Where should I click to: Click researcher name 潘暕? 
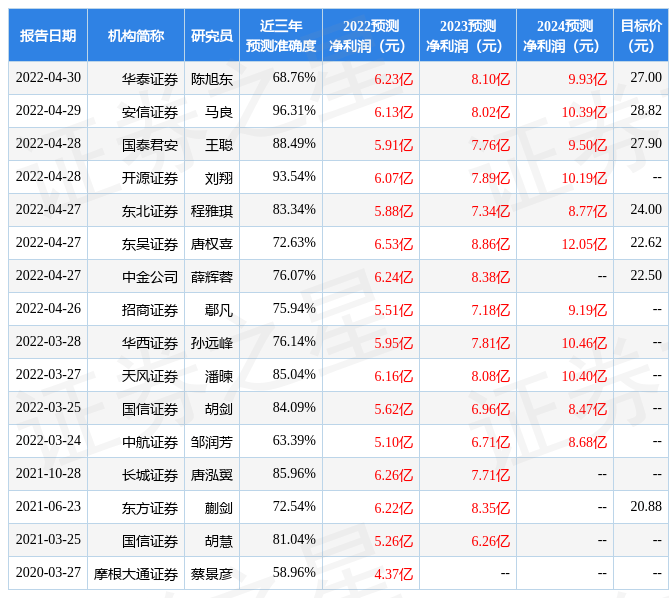pos(219,376)
